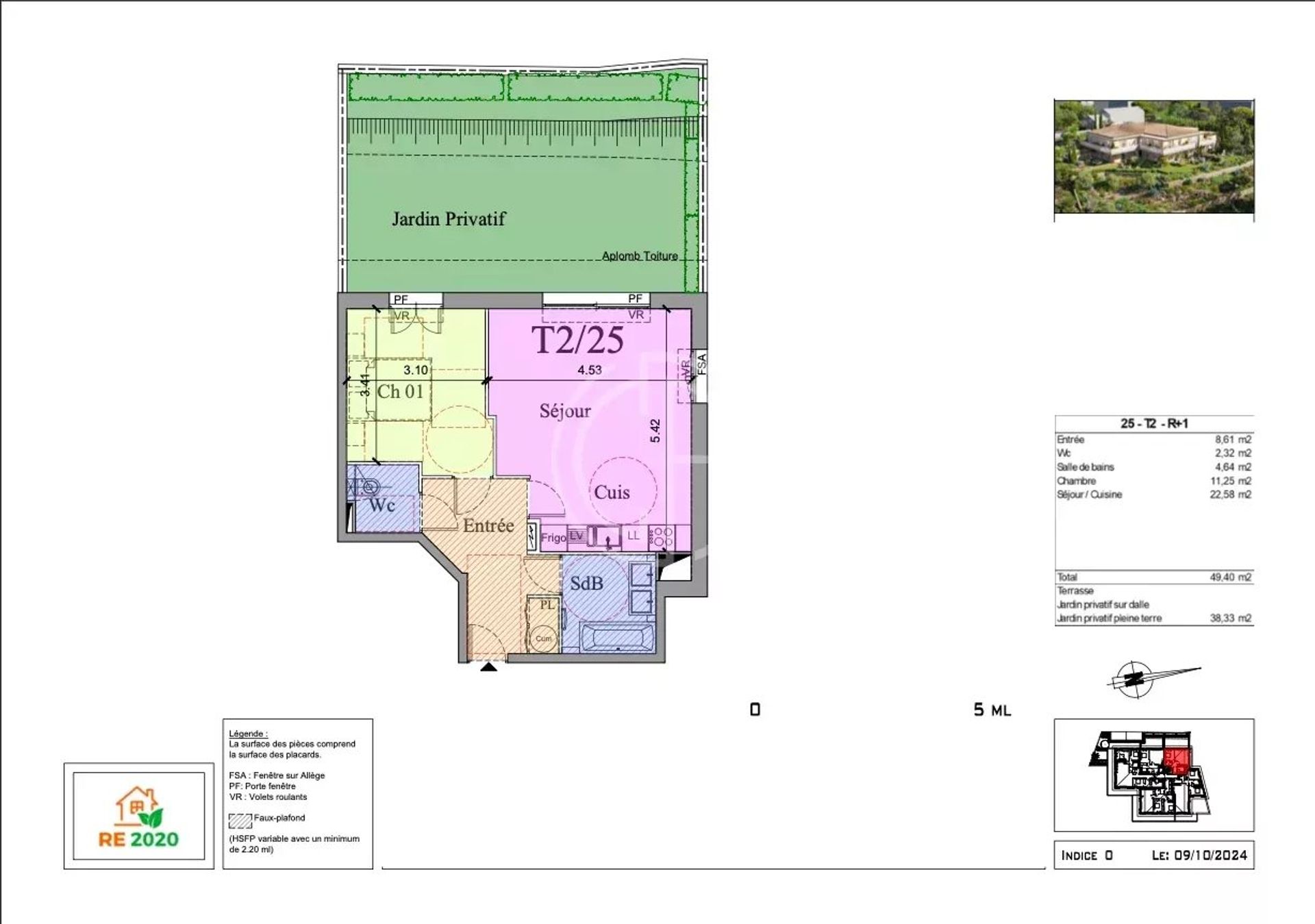The image size is (1315, 924).
Task: Click the 'T2/25' apartment title
Action: point(578,339)
